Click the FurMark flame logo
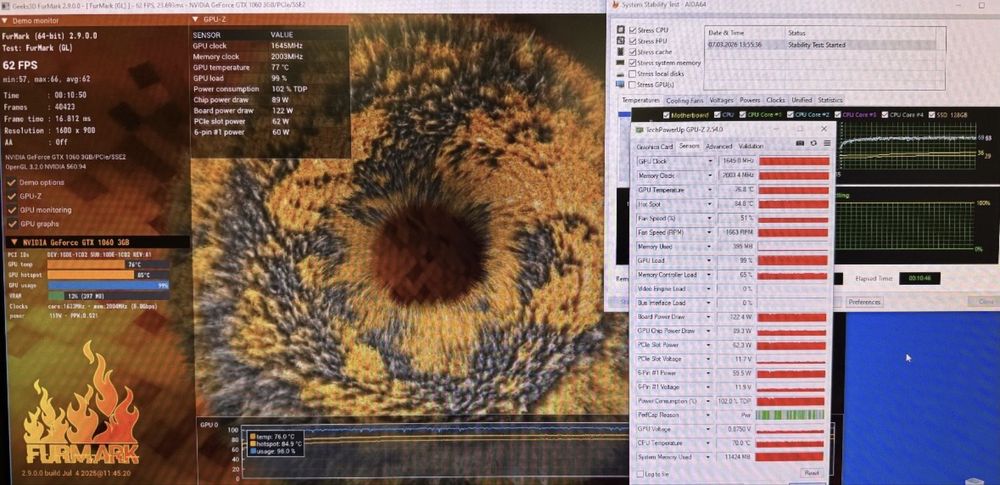This screenshot has height=485, width=1000. (81, 403)
